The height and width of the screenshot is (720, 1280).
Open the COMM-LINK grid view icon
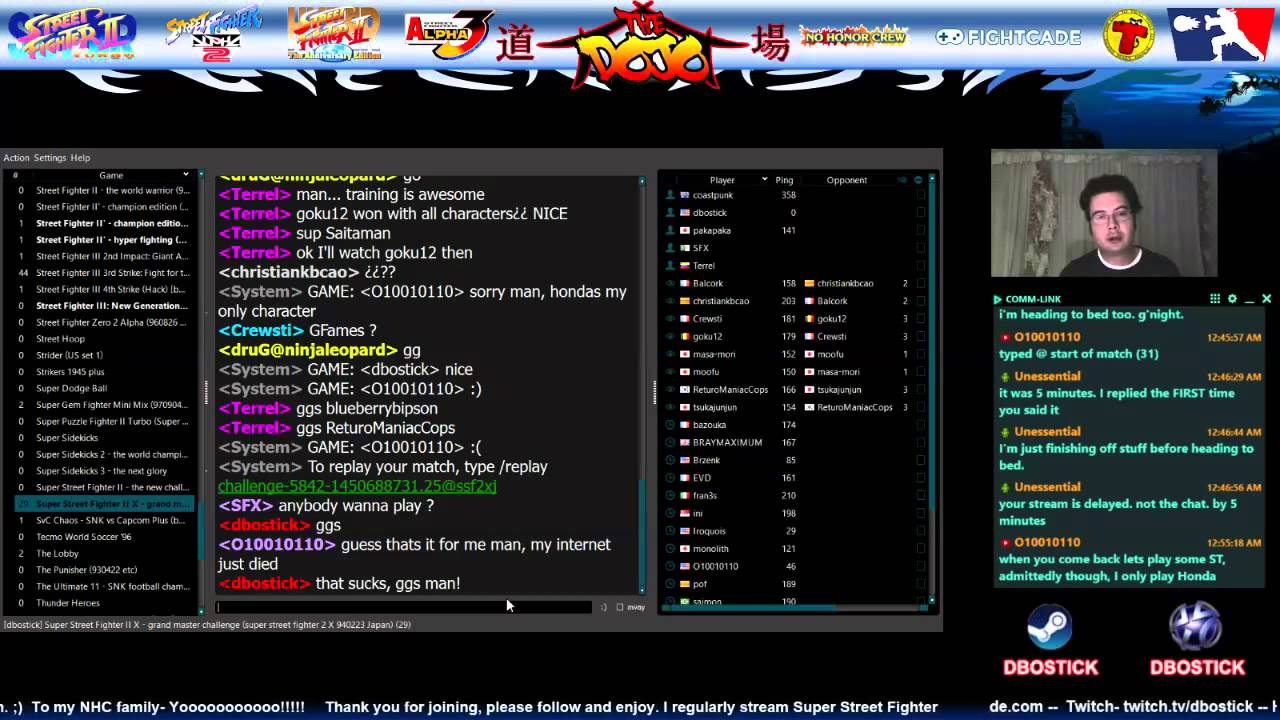tap(1215, 299)
